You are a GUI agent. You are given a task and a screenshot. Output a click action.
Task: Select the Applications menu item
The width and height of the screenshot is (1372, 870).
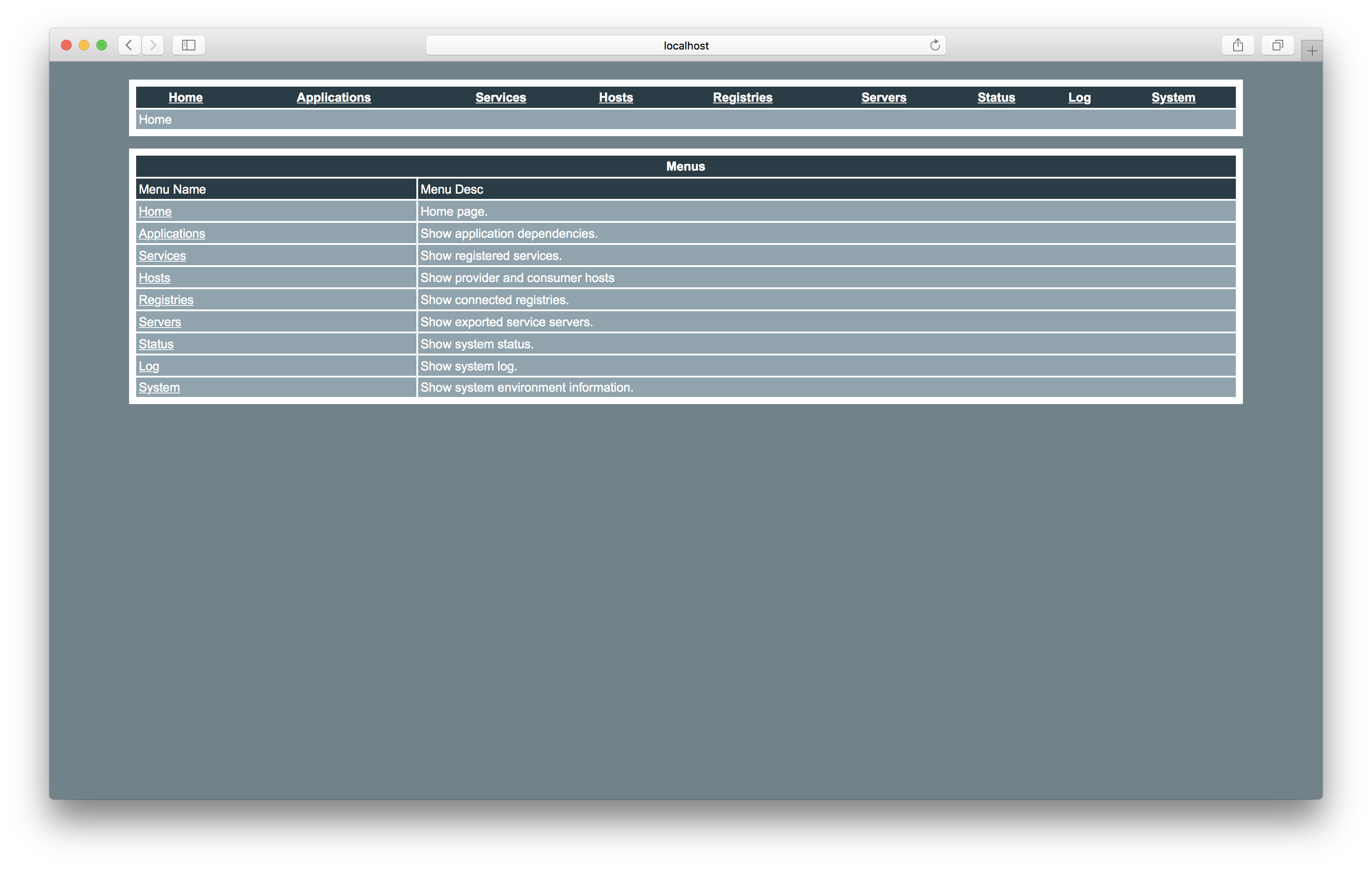[334, 97]
